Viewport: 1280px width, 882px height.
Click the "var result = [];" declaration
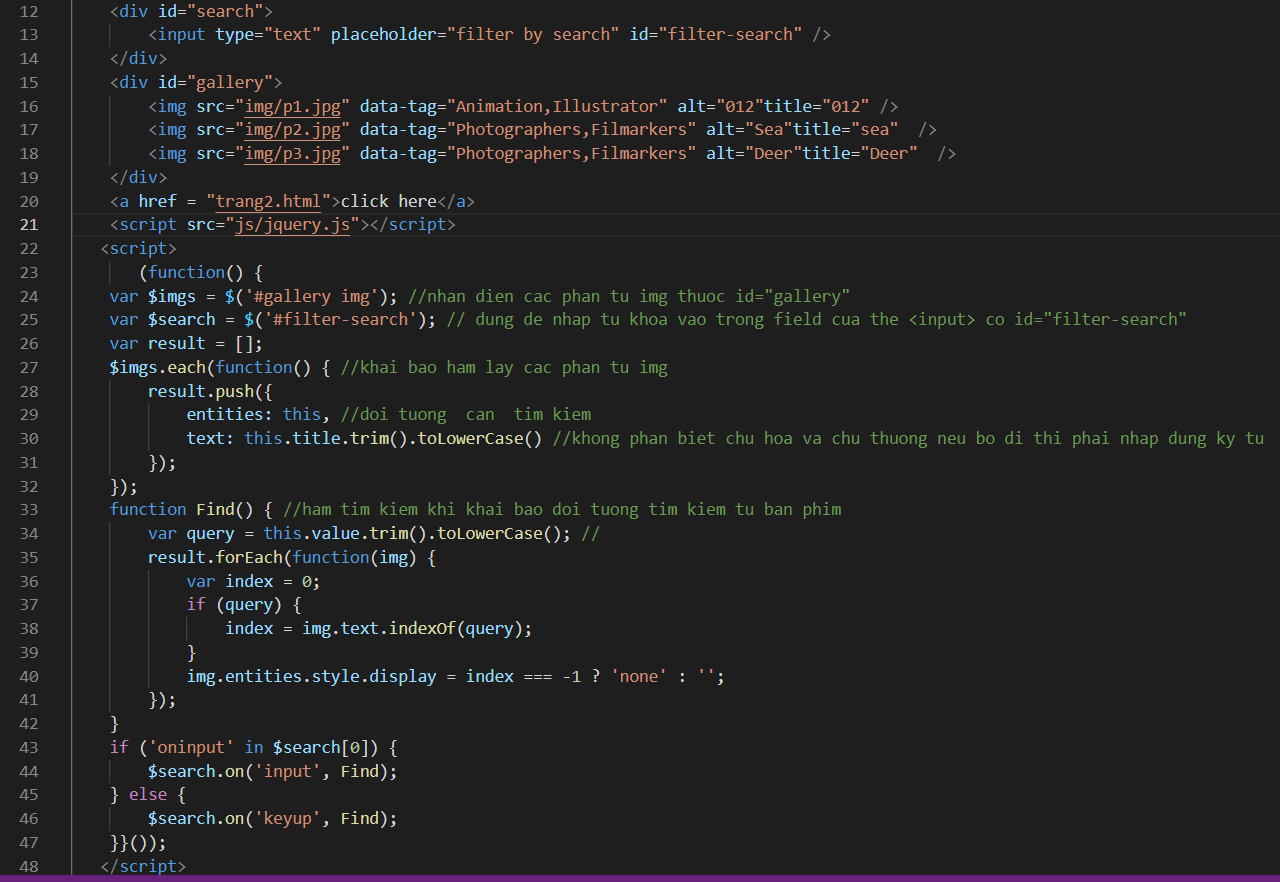point(187,343)
